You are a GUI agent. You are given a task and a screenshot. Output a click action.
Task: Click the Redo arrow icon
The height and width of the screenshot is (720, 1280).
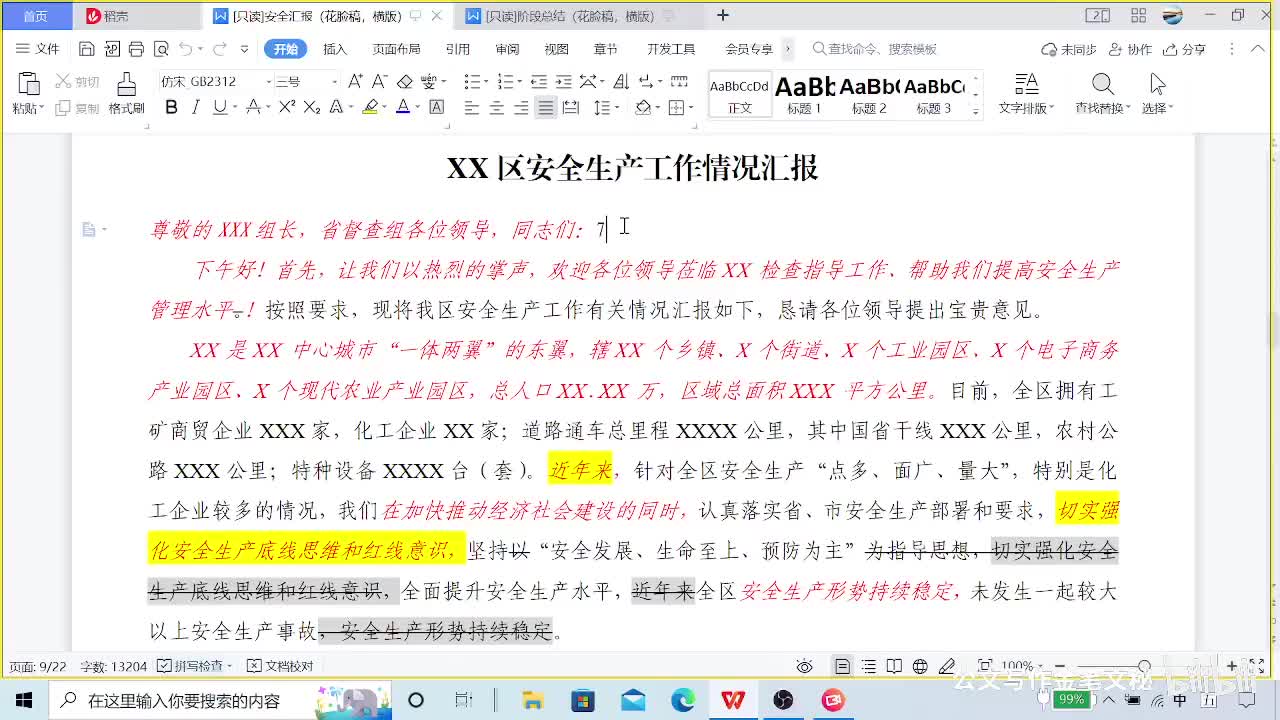click(x=219, y=49)
